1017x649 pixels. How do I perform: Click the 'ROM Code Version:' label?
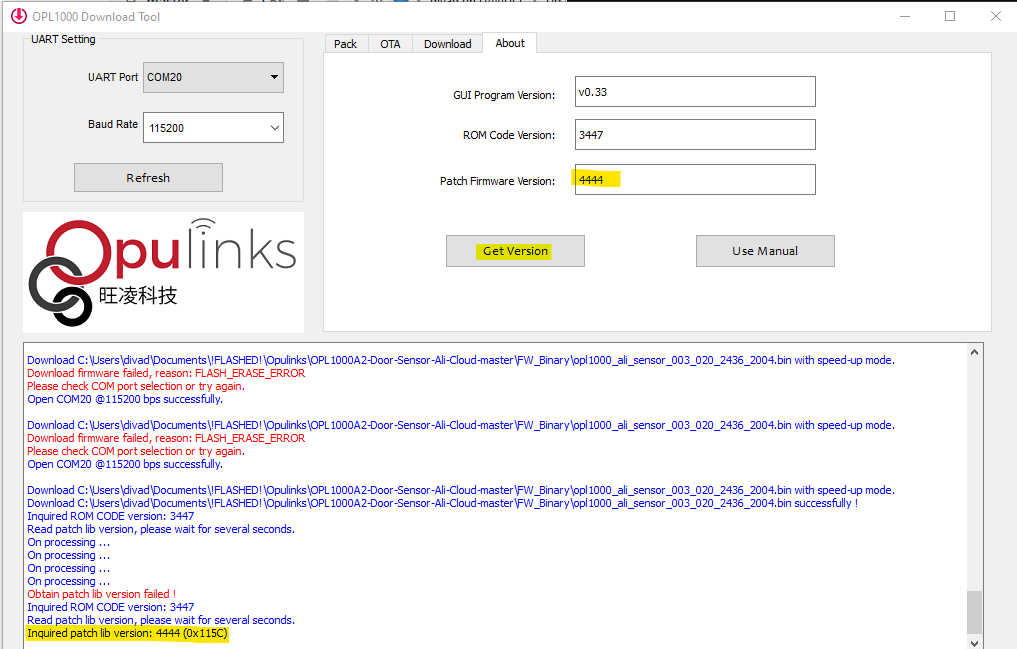[x=508, y=135]
